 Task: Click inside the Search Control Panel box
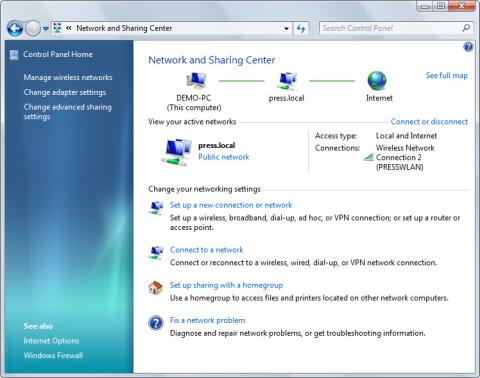click(x=390, y=28)
